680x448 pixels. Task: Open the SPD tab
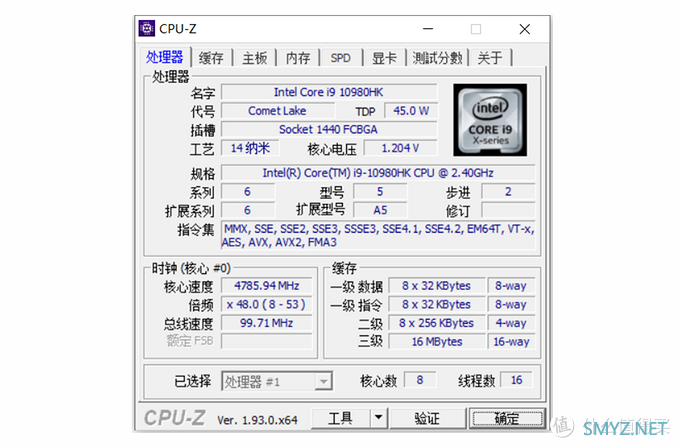tap(340, 58)
